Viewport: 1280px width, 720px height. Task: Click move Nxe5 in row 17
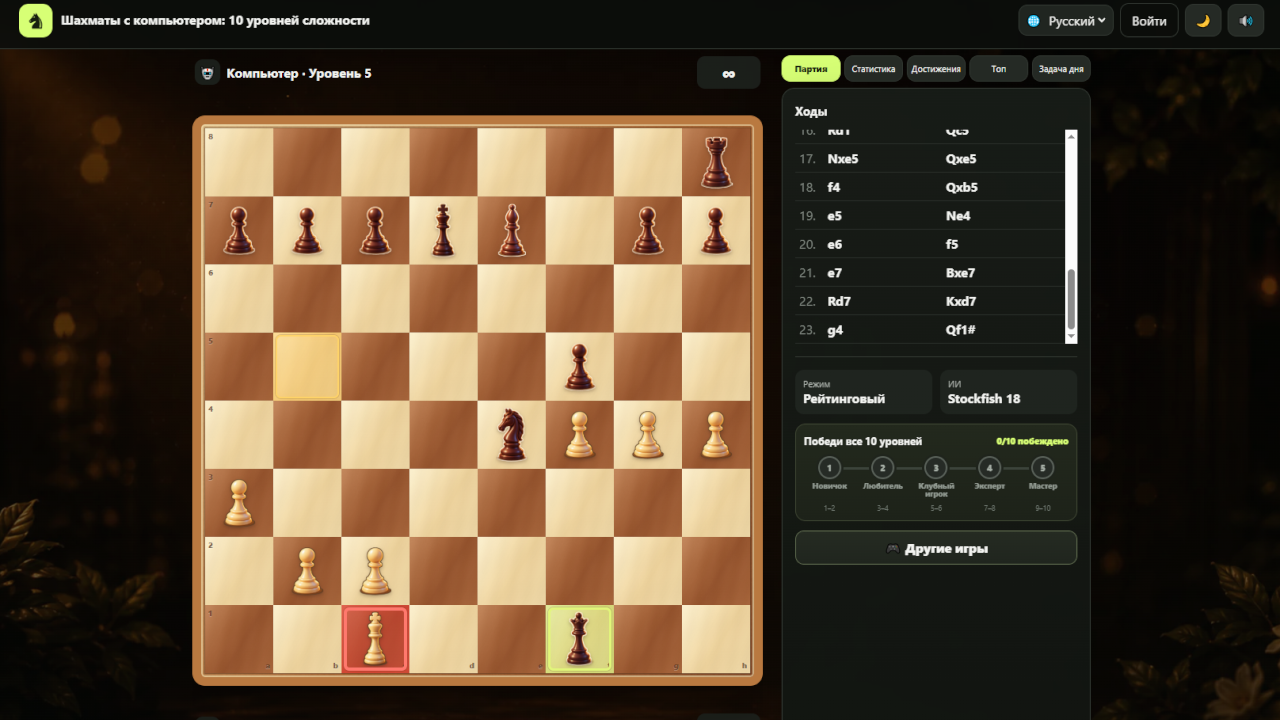843,159
